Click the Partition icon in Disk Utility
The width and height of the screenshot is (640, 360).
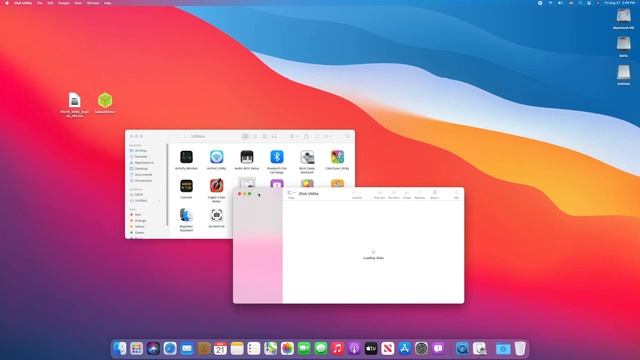[x=394, y=195]
